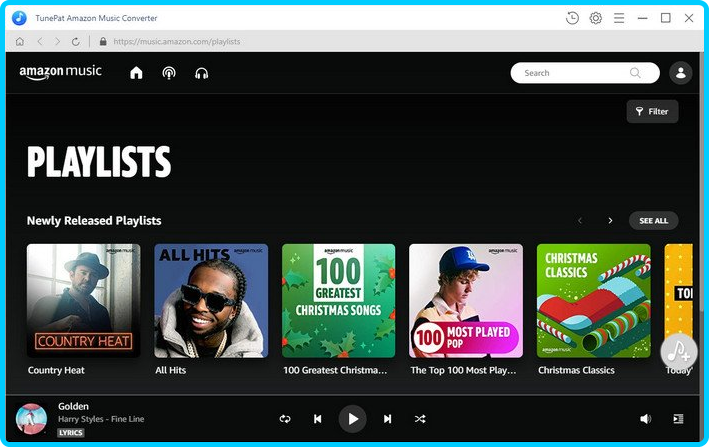The height and width of the screenshot is (447, 709).
Task: Click the Newly Released Playlists heading
Action: point(94,221)
